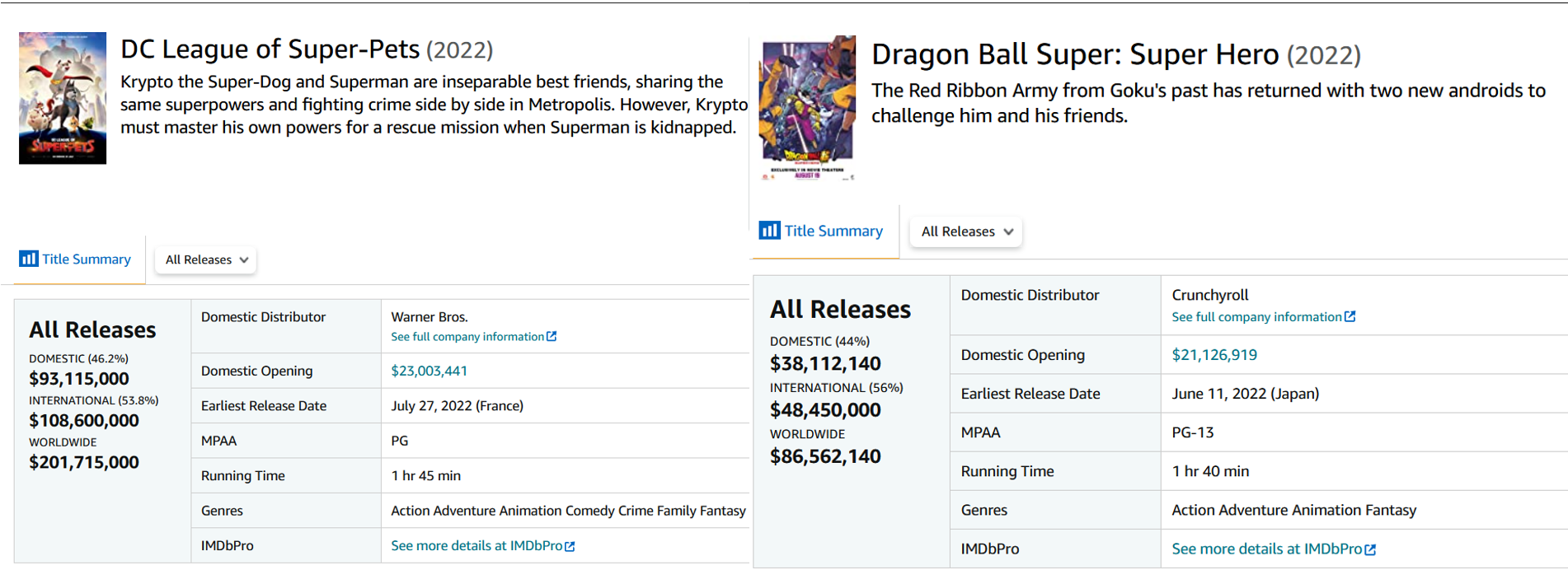Open the $21,126,919 domestic opening link
The width and height of the screenshot is (1568, 570).
click(x=1214, y=355)
